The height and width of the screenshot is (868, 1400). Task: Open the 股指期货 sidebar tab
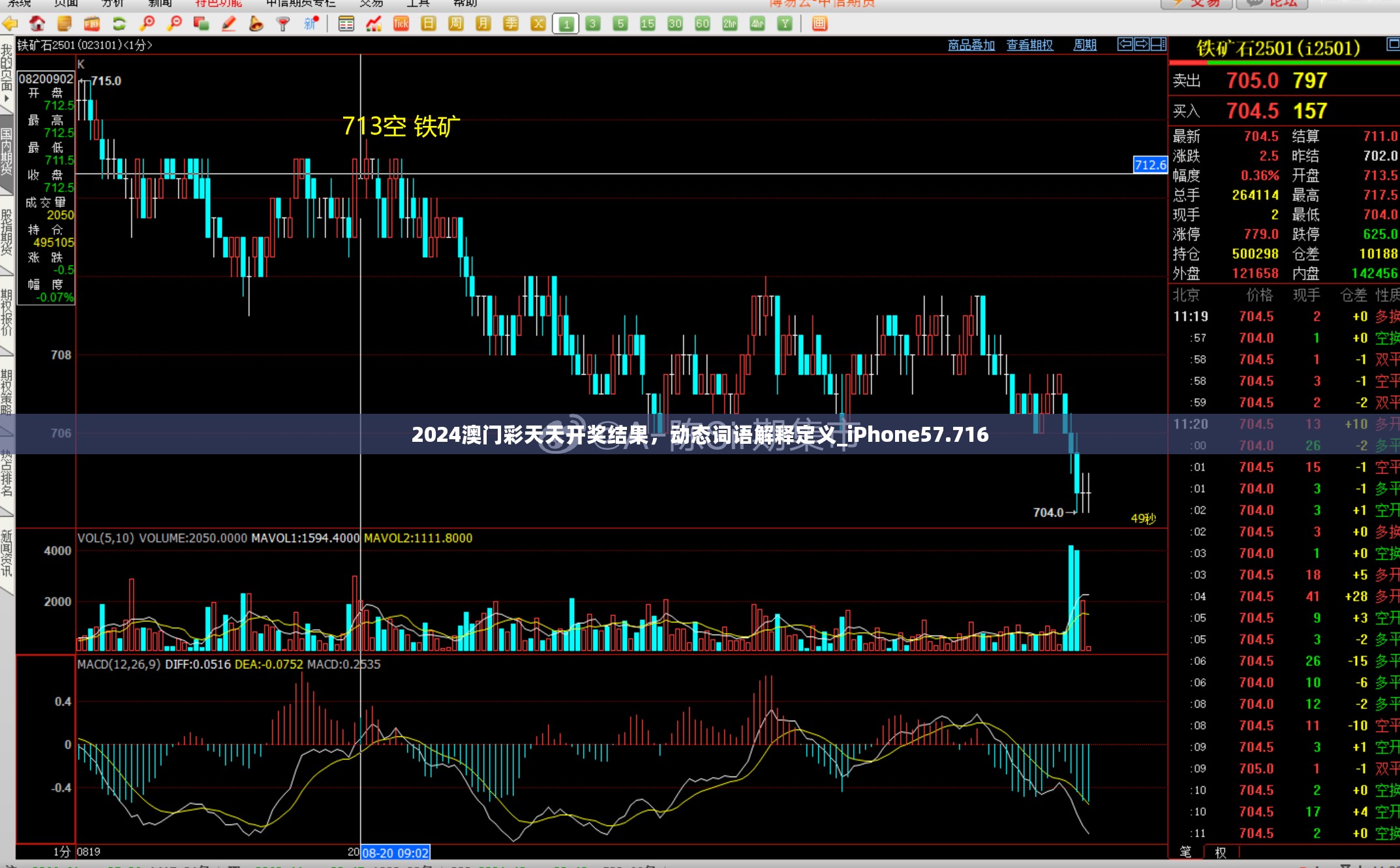7,233
